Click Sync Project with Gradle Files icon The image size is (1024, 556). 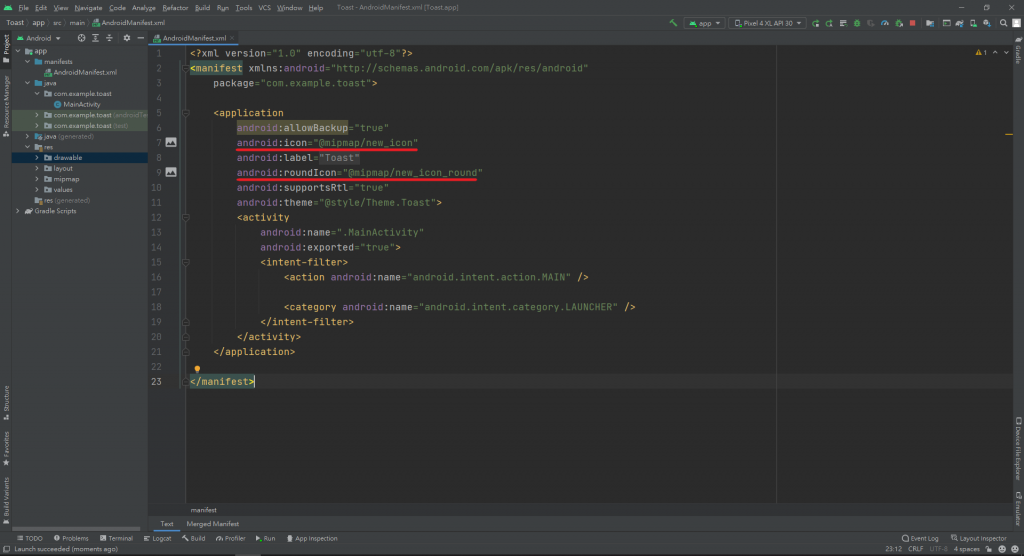(959, 23)
